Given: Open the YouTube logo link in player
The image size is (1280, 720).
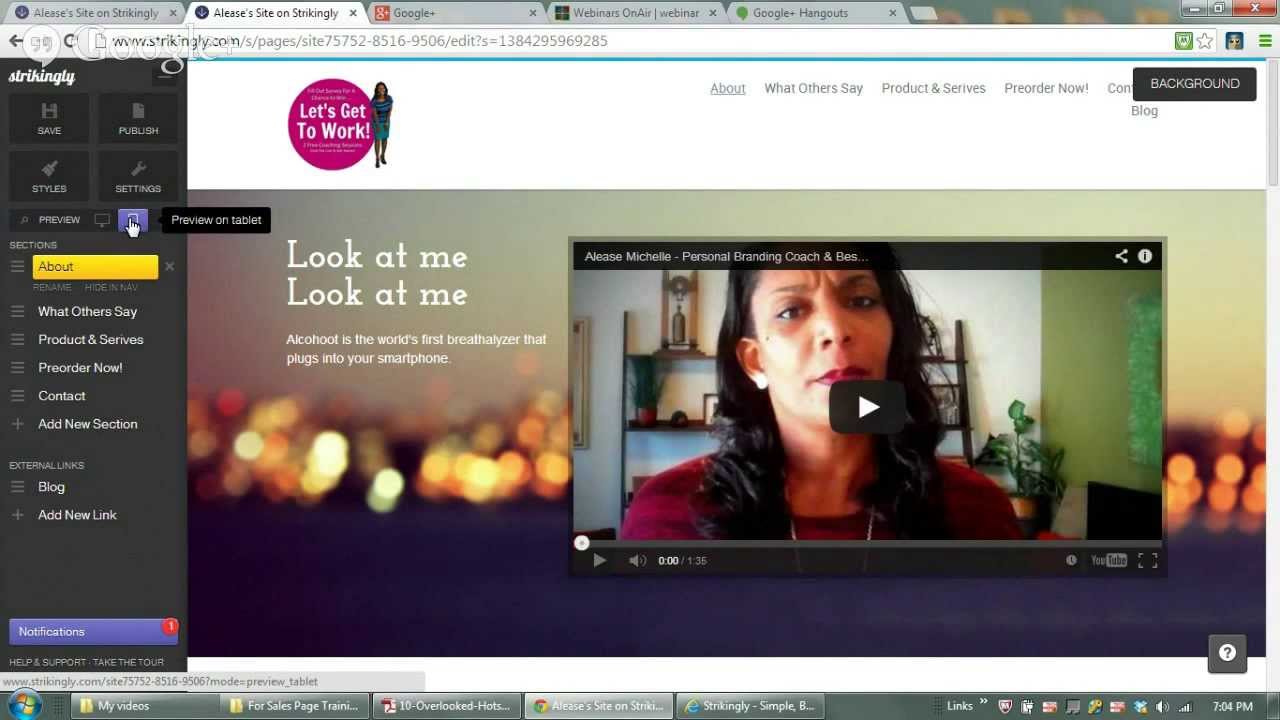Looking at the screenshot, I should (1108, 560).
